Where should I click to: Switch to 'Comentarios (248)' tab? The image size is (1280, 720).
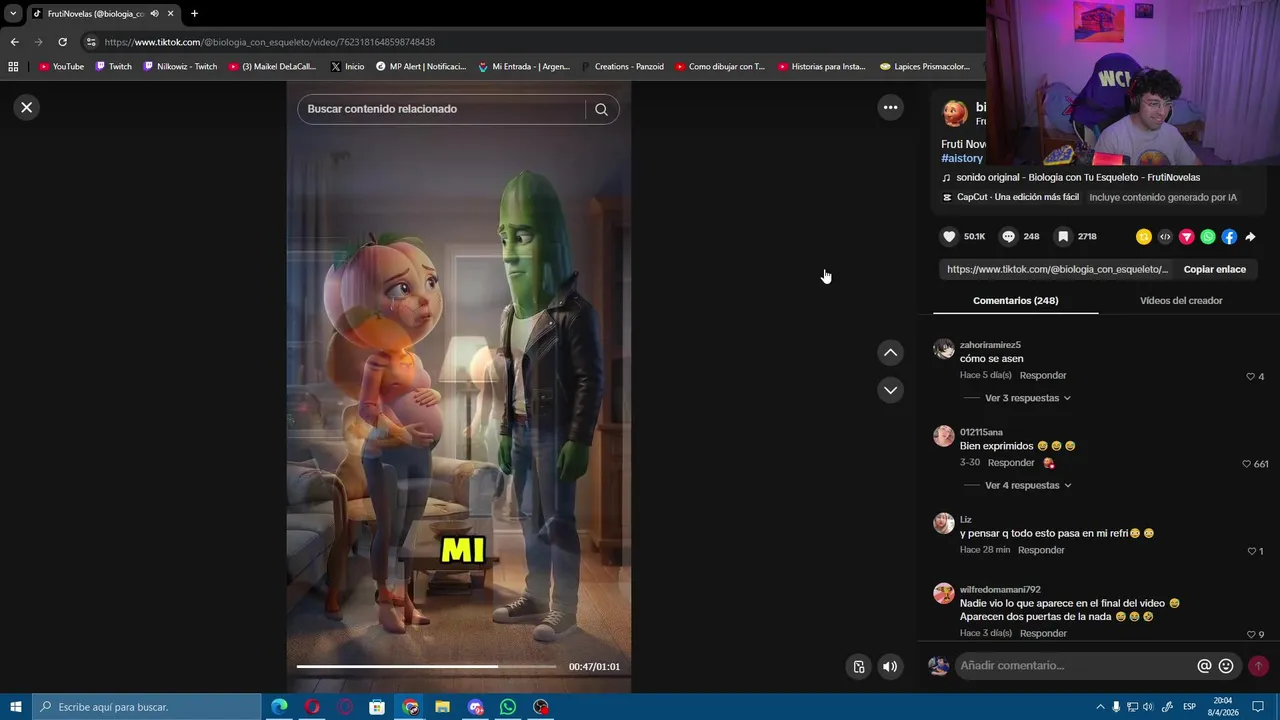[x=1015, y=300]
